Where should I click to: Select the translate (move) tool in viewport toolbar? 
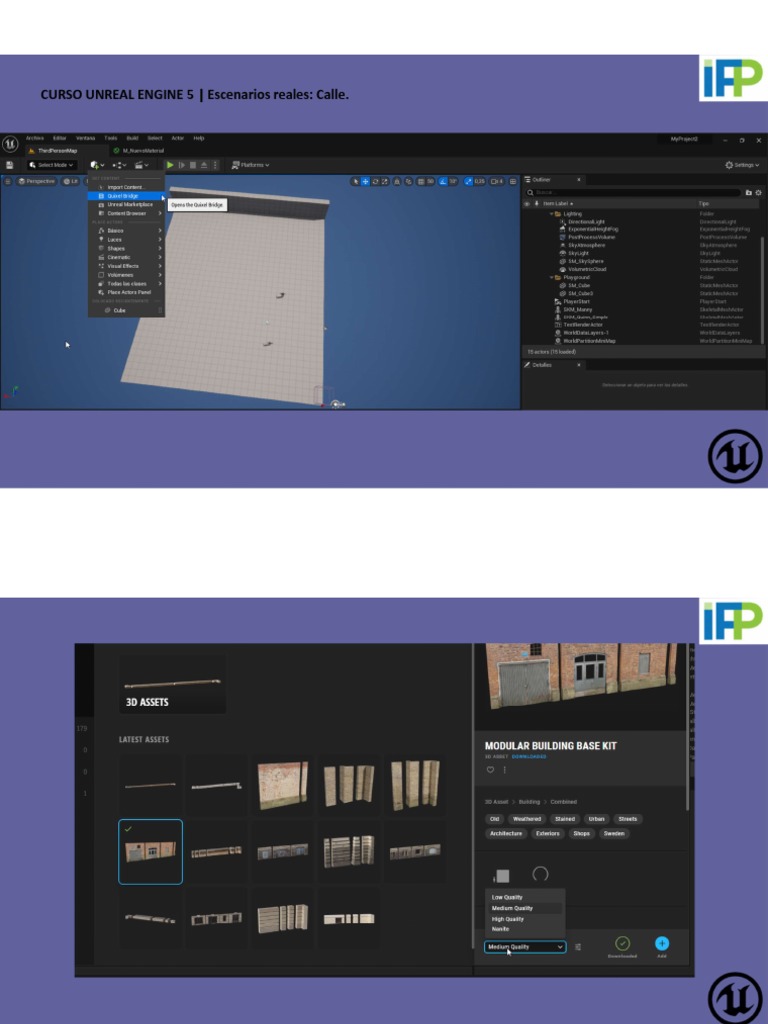[365, 181]
